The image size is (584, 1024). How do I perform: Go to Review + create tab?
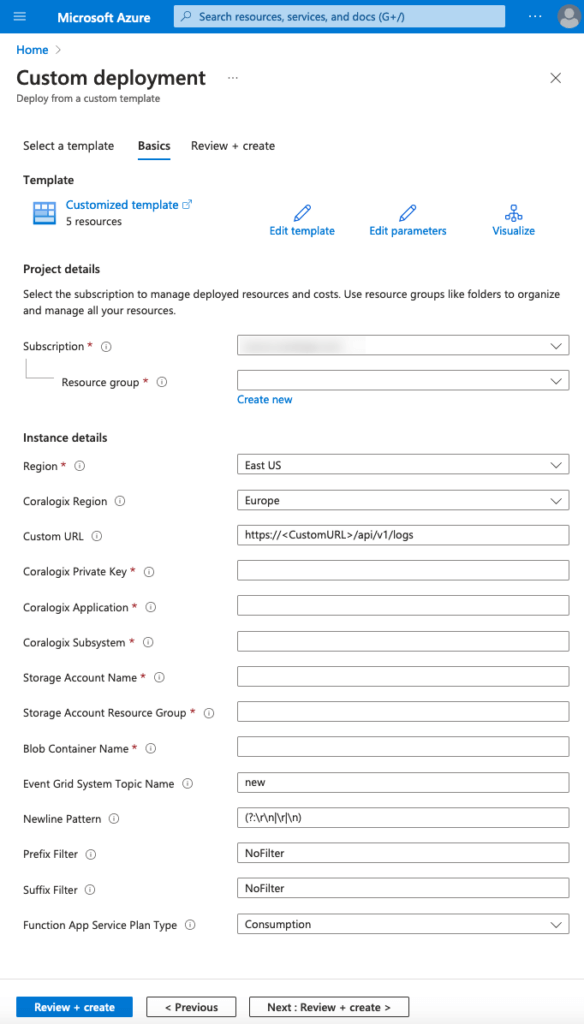tap(233, 146)
